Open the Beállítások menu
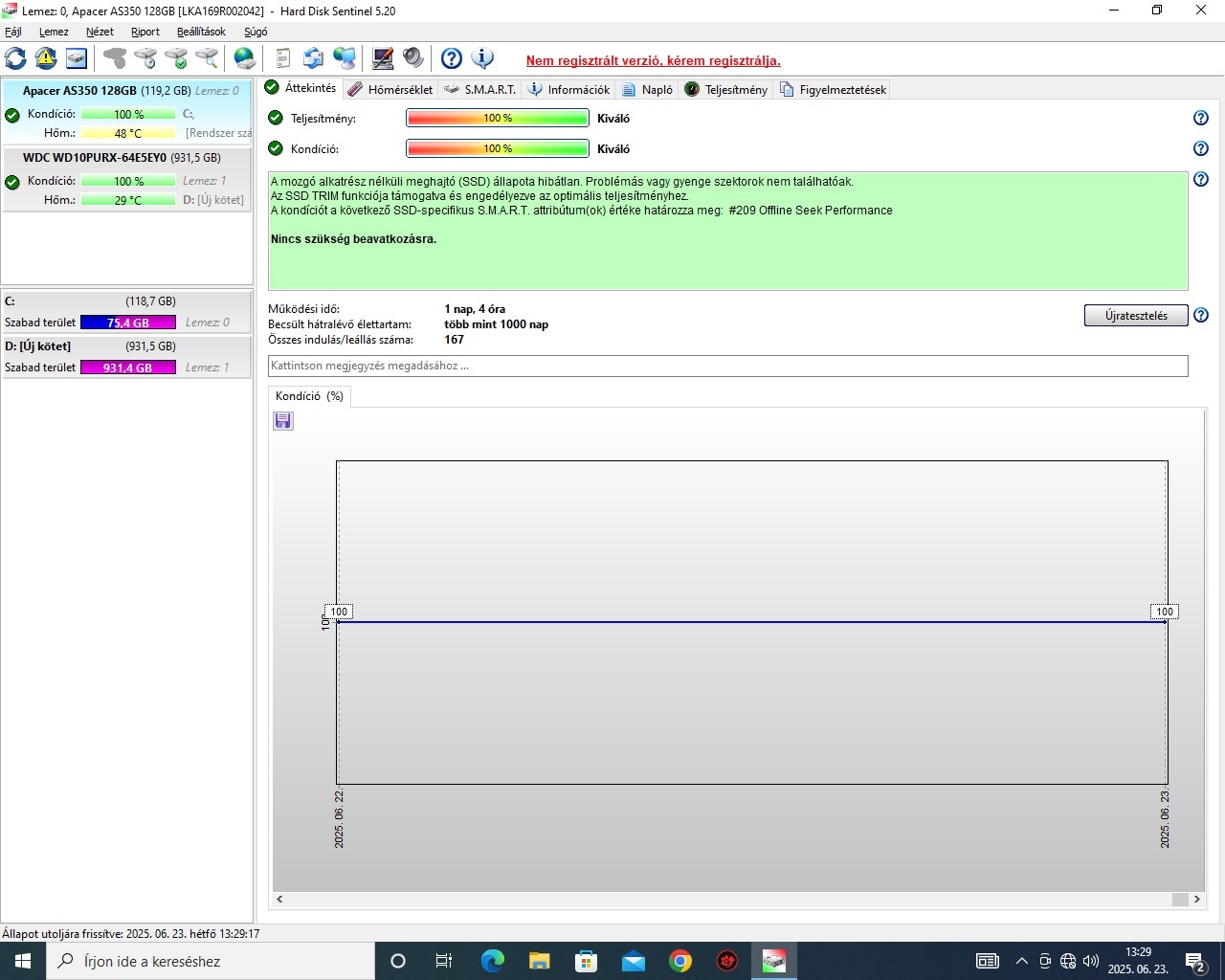Image resolution: width=1225 pixels, height=980 pixels. point(201,32)
